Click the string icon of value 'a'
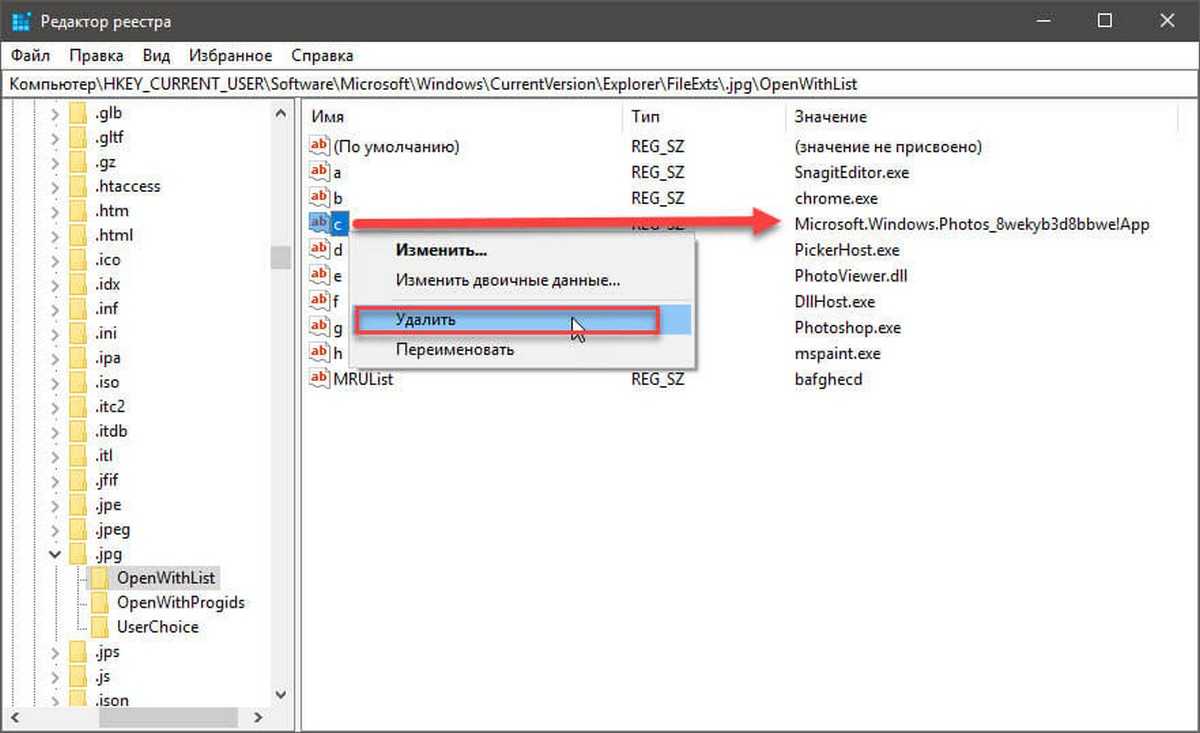This screenshot has height=733, width=1200. pyautogui.click(x=319, y=173)
